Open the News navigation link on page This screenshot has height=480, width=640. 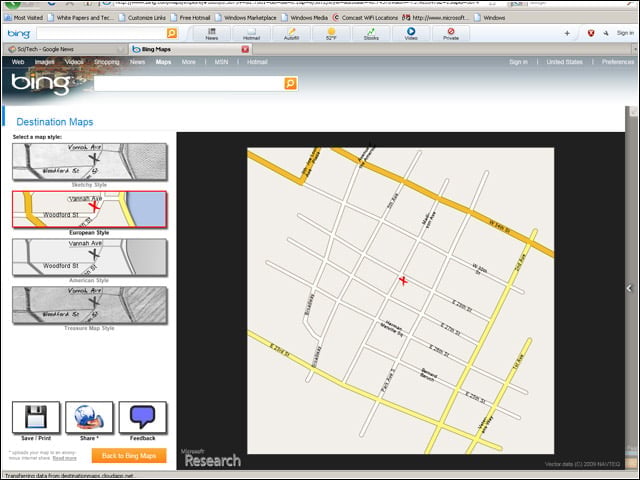coord(138,62)
